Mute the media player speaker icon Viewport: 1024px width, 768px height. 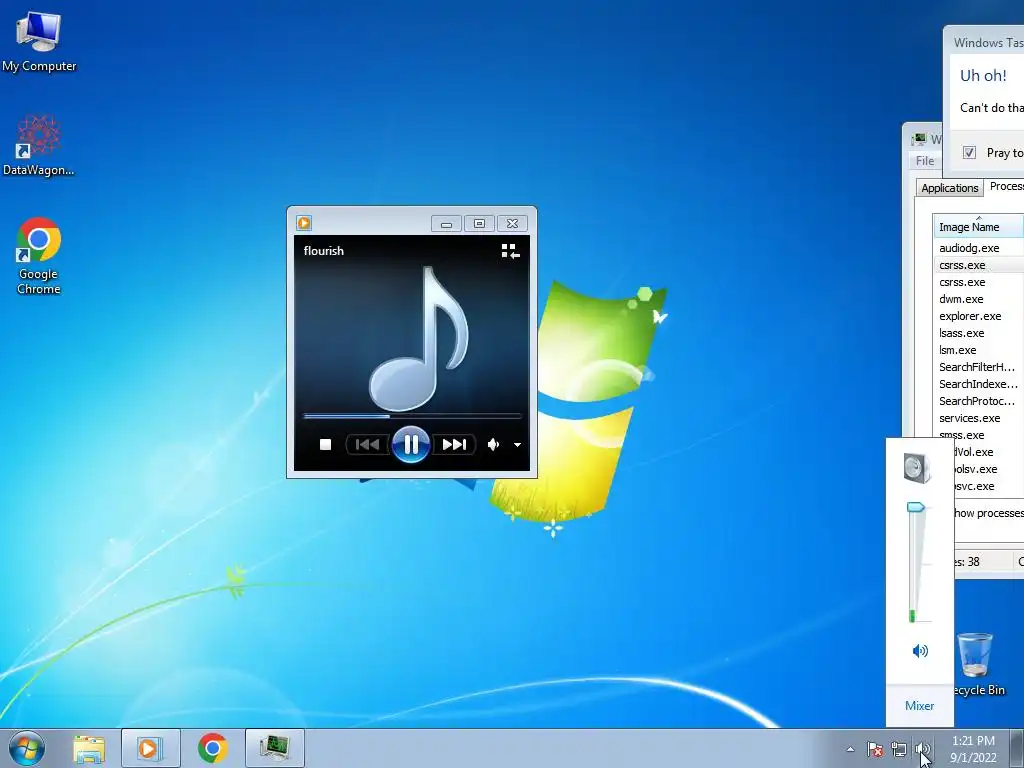(494, 445)
